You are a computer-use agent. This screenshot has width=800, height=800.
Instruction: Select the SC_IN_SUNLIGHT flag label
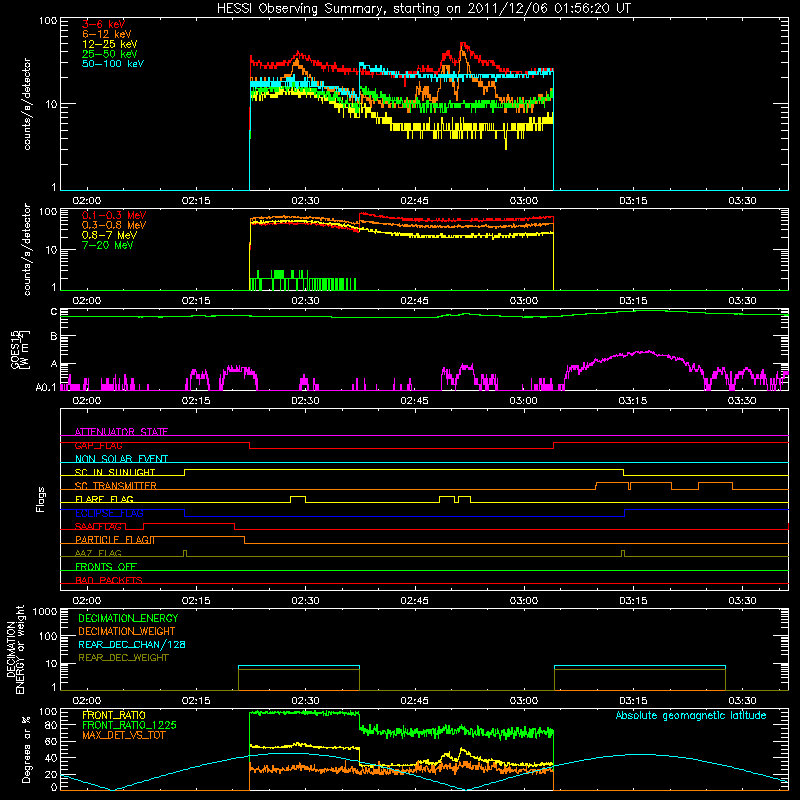coord(115,472)
